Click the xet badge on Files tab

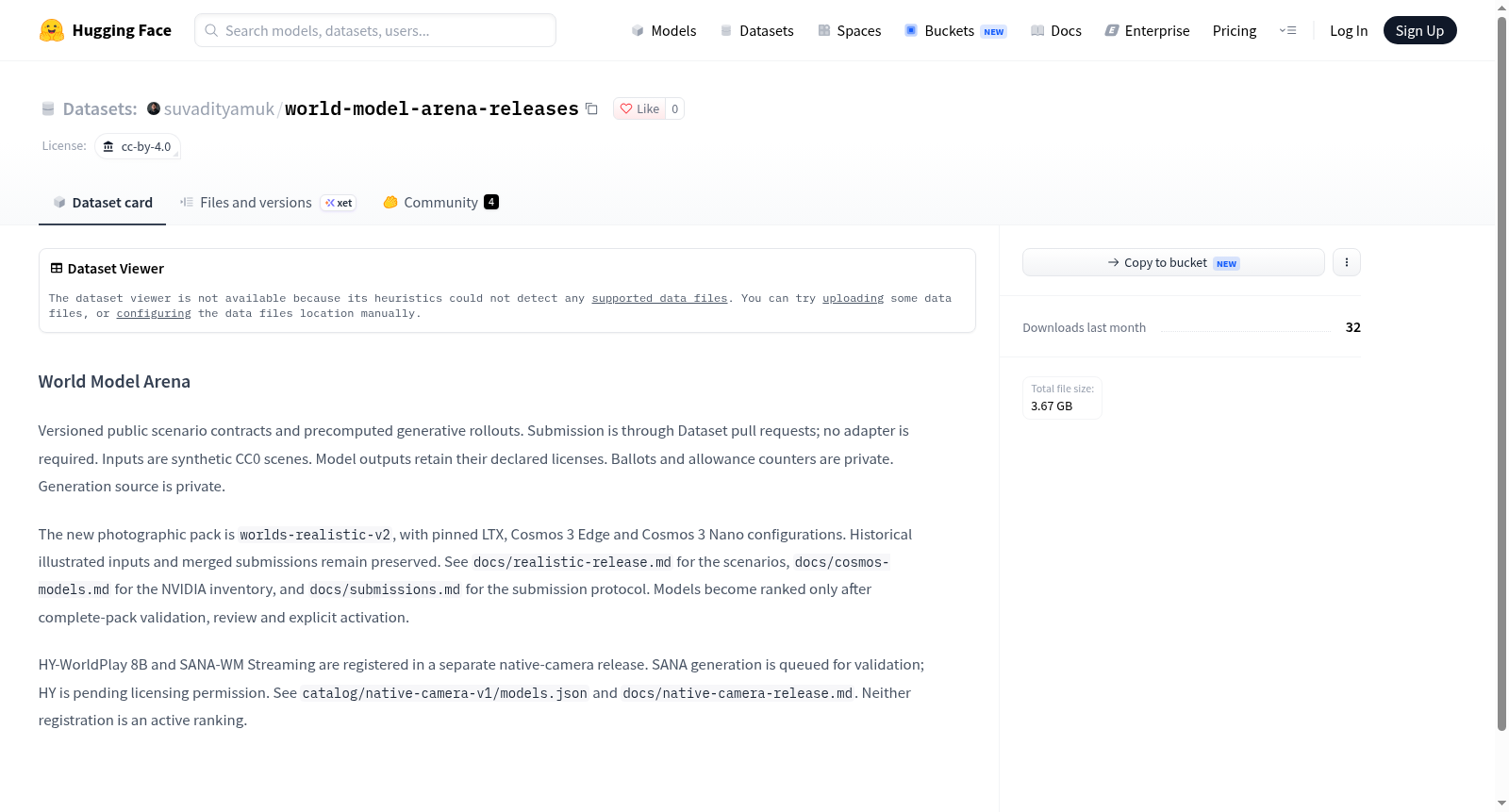(339, 203)
